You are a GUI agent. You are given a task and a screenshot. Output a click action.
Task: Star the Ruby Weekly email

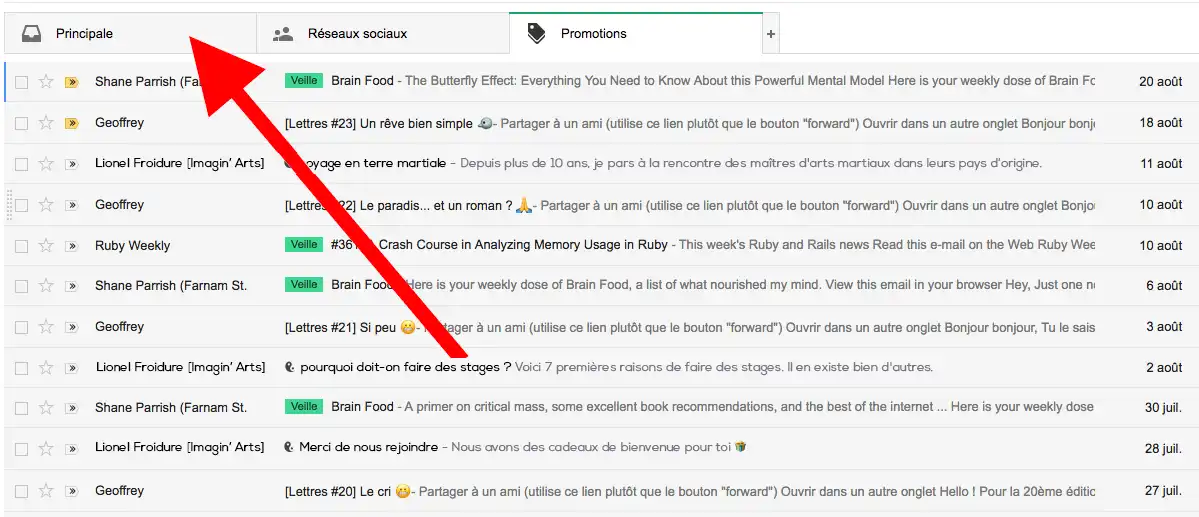(46, 245)
